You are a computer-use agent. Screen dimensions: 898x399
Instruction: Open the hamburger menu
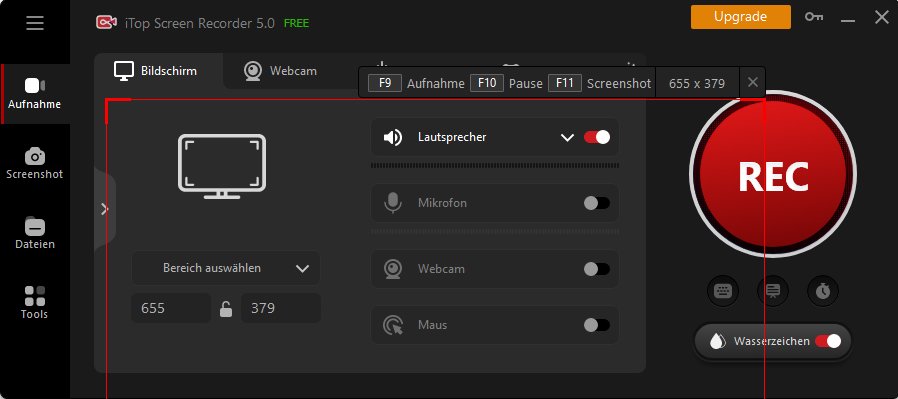click(35, 23)
